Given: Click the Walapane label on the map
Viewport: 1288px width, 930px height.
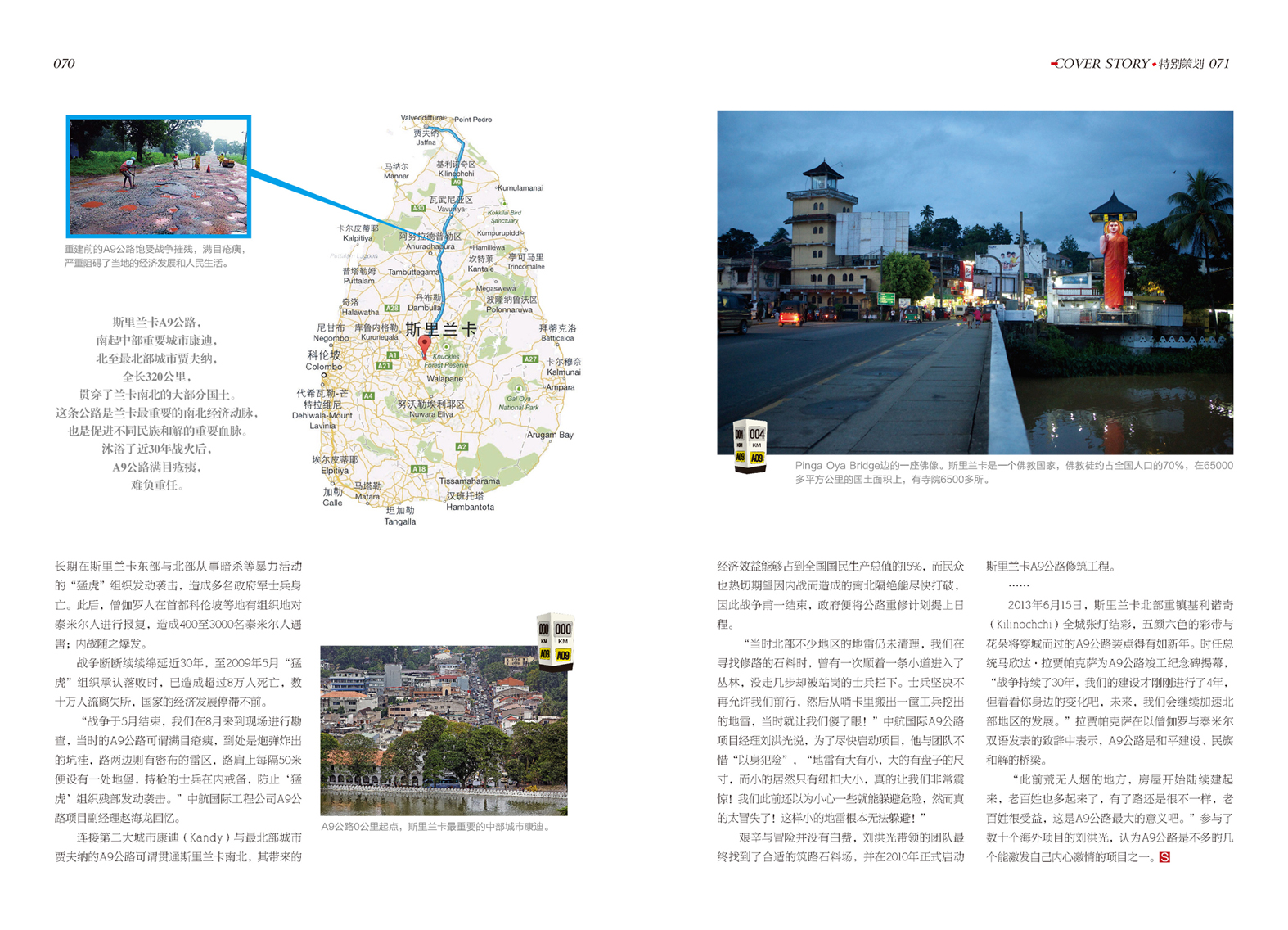Looking at the screenshot, I should tap(444, 379).
